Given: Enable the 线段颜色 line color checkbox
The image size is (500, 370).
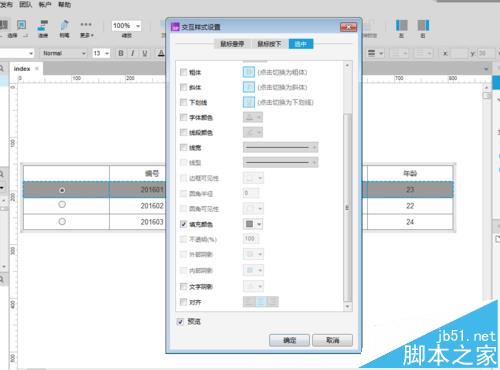Looking at the screenshot, I should click(183, 132).
